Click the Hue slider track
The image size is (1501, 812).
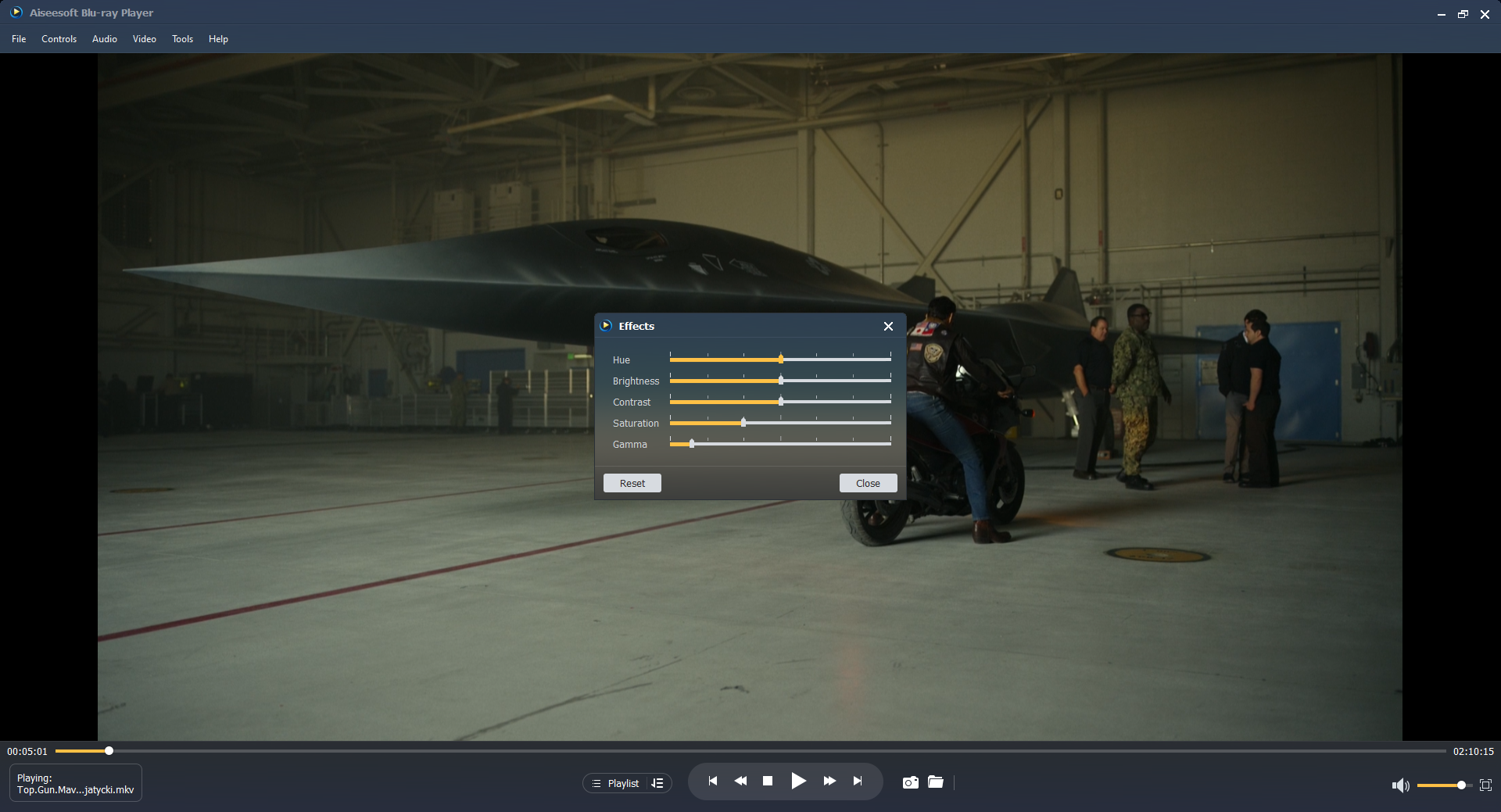coord(780,359)
